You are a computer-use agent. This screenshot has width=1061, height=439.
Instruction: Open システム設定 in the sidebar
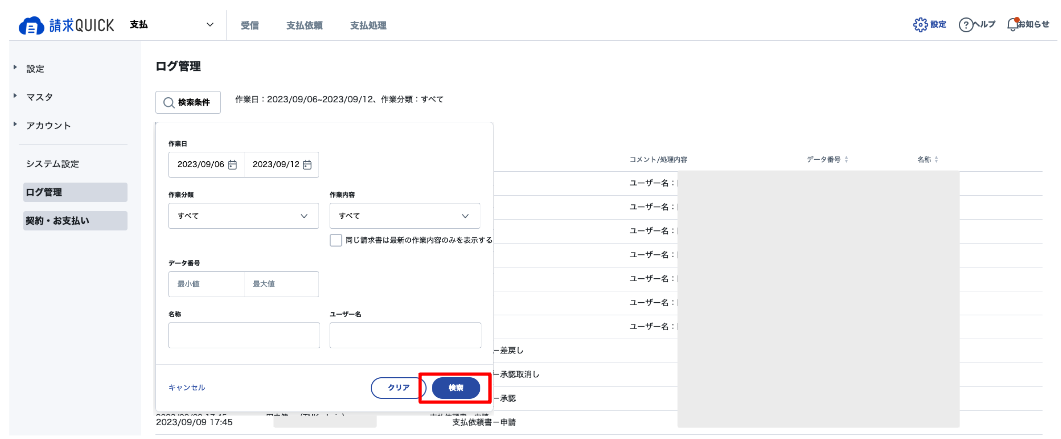pos(53,164)
